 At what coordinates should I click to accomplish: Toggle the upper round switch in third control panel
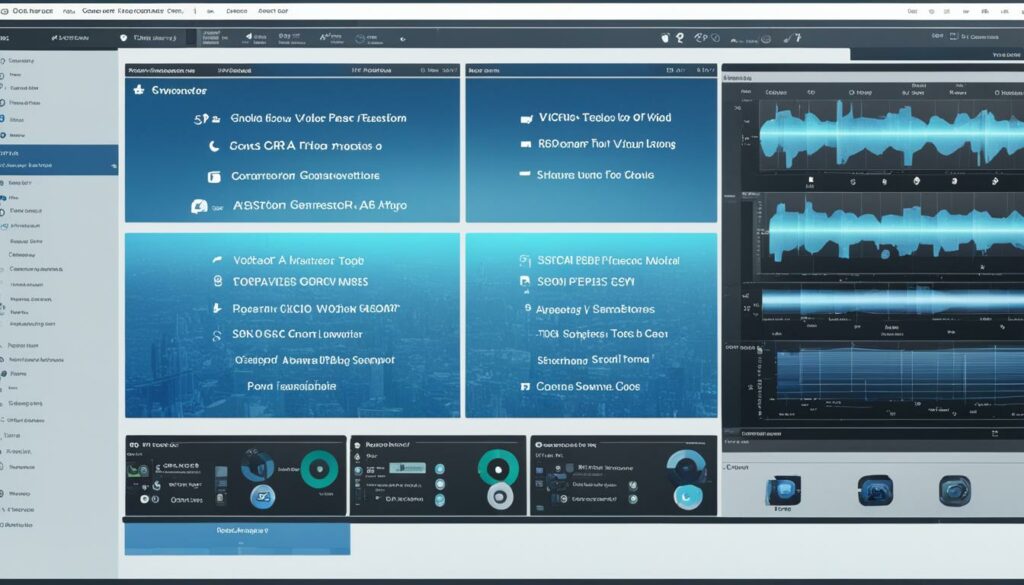[x=632, y=486]
